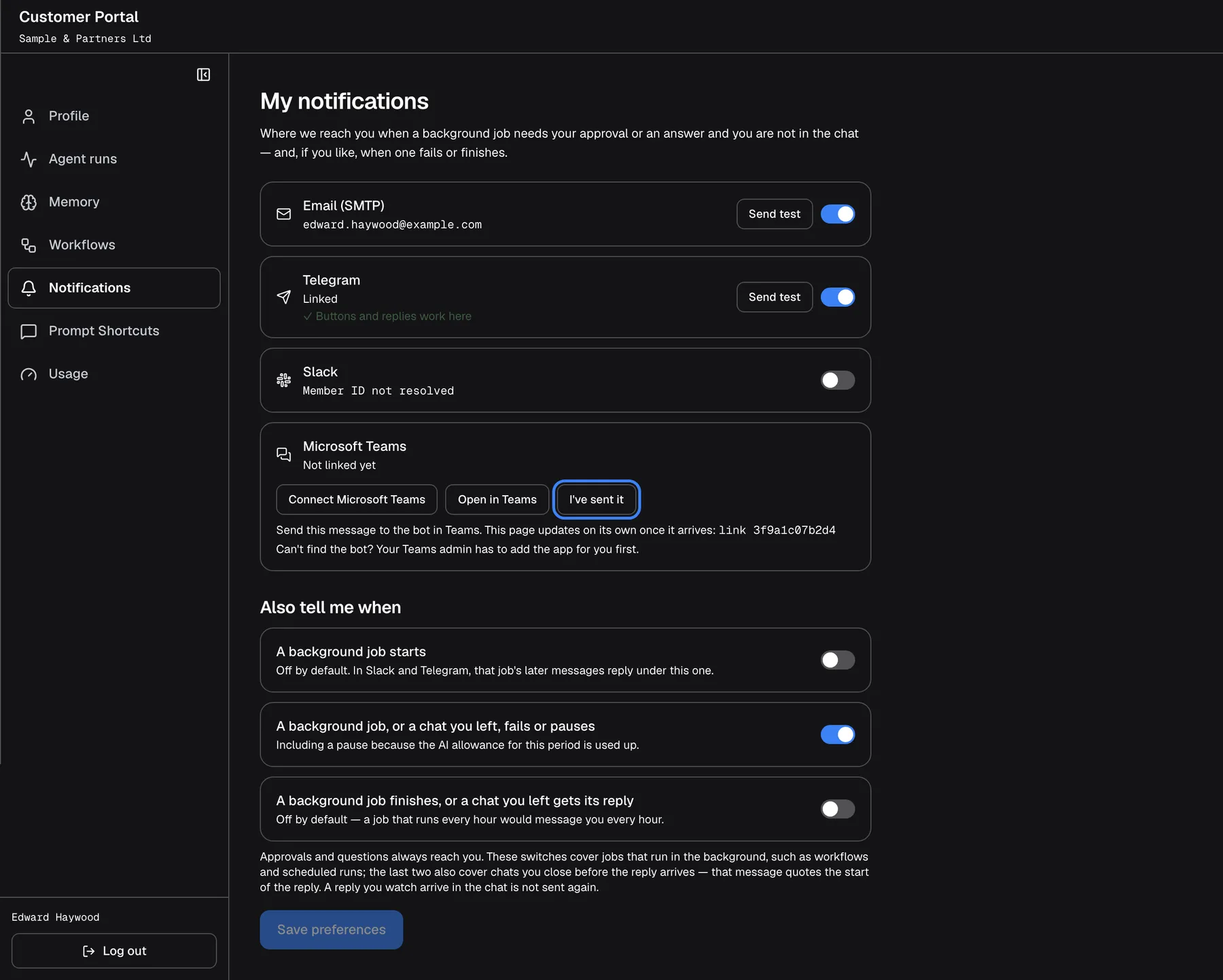Viewport: 1223px width, 980px height.
Task: Click the Microsoft Teams chat icon
Action: click(284, 454)
